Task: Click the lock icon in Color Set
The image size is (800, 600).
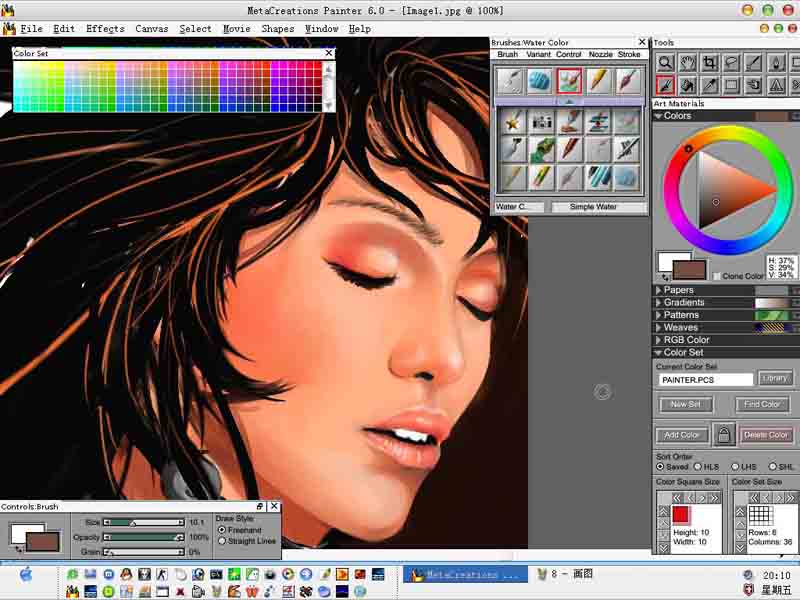Action: [x=723, y=435]
